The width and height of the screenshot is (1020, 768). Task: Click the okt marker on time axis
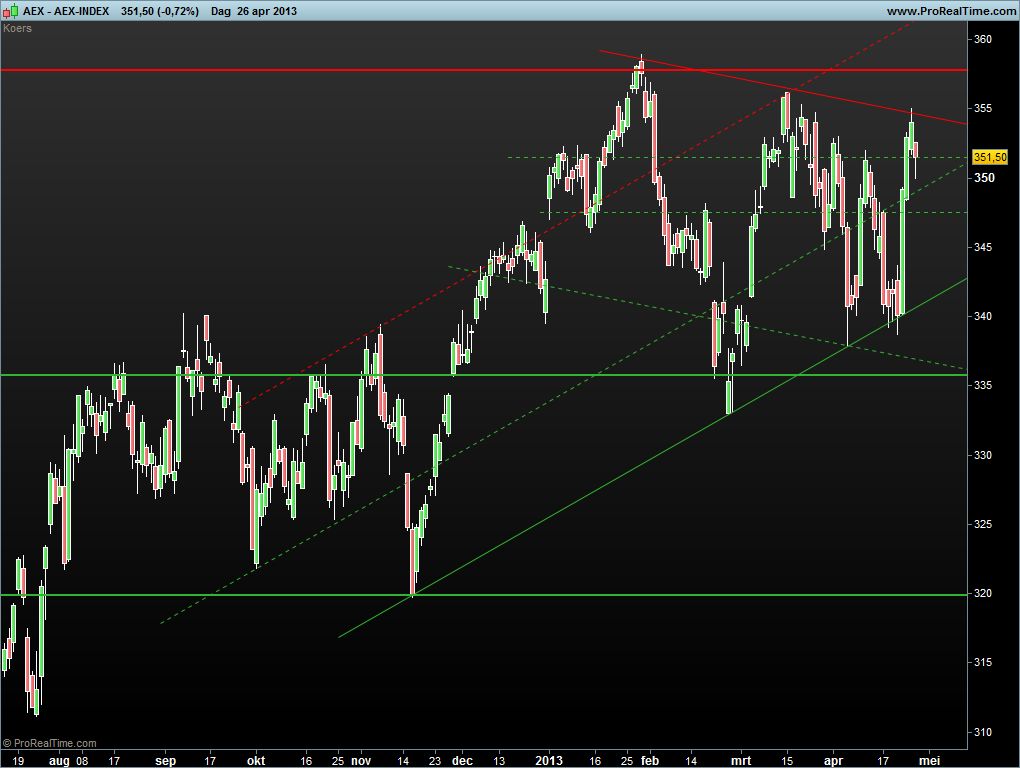click(256, 759)
